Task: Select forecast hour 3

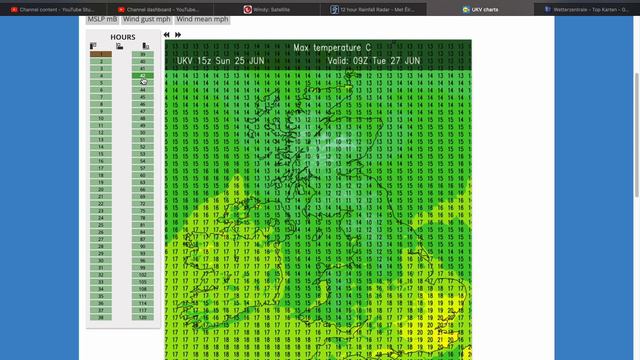Action: pyautogui.click(x=101, y=69)
